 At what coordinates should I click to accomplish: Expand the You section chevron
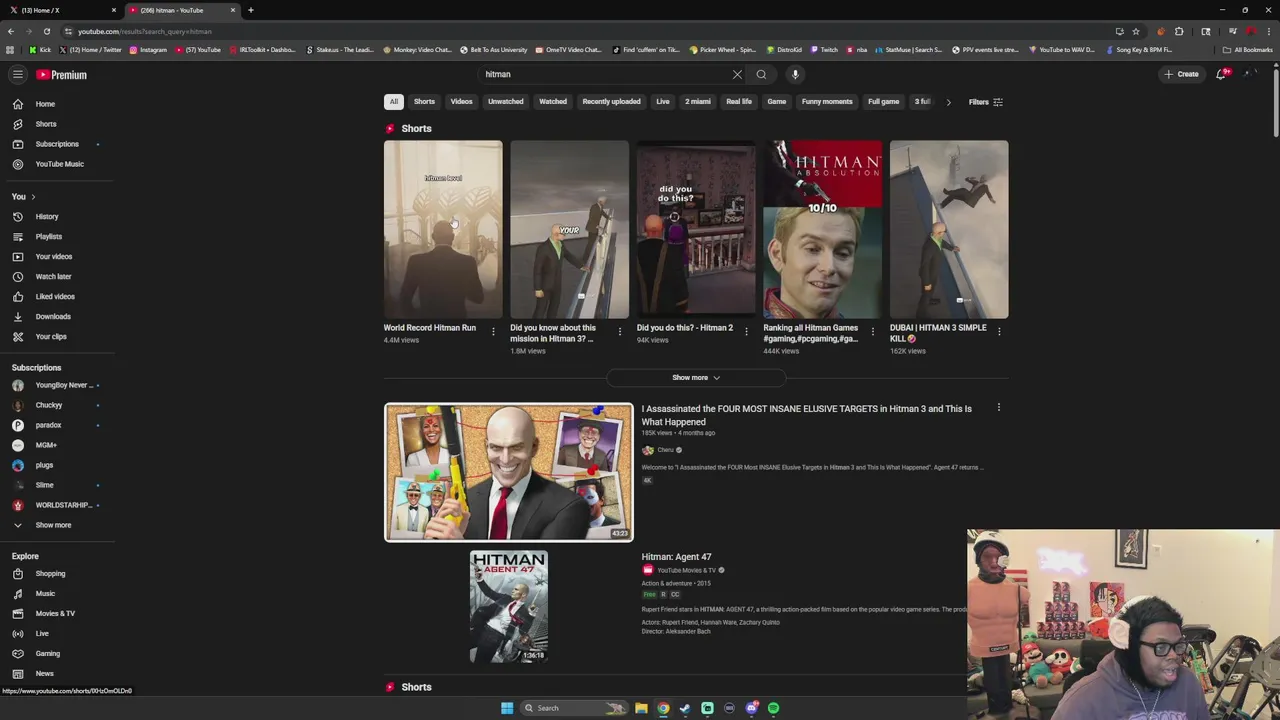pos(33,197)
